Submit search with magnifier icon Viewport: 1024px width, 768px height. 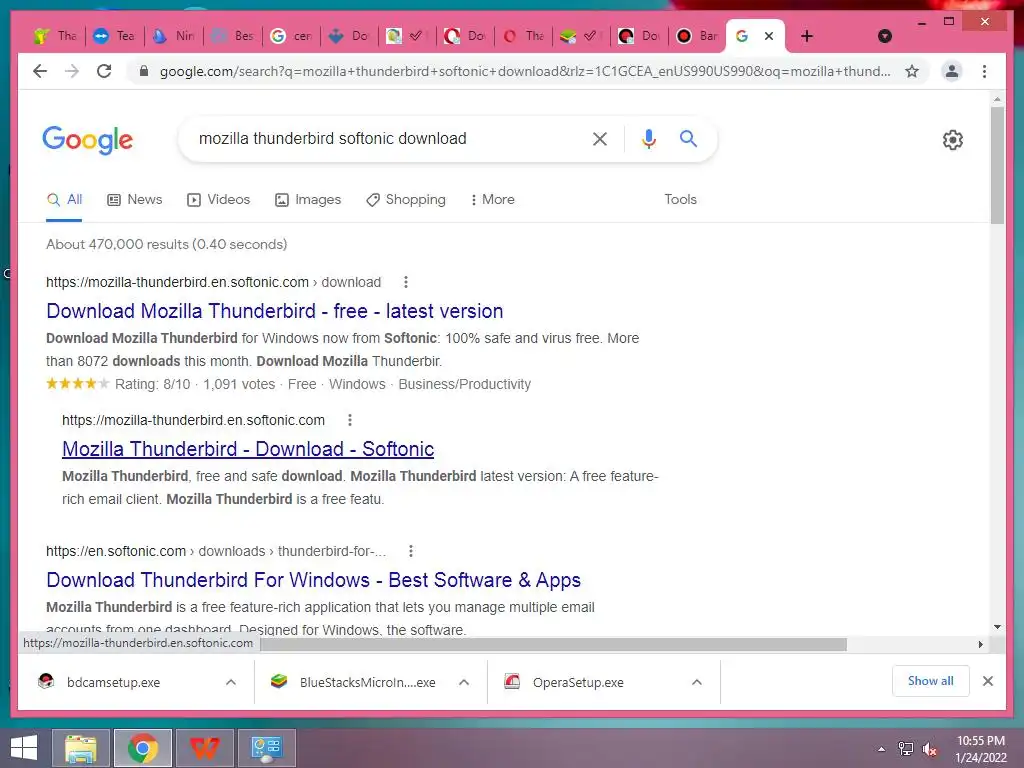[x=688, y=138]
